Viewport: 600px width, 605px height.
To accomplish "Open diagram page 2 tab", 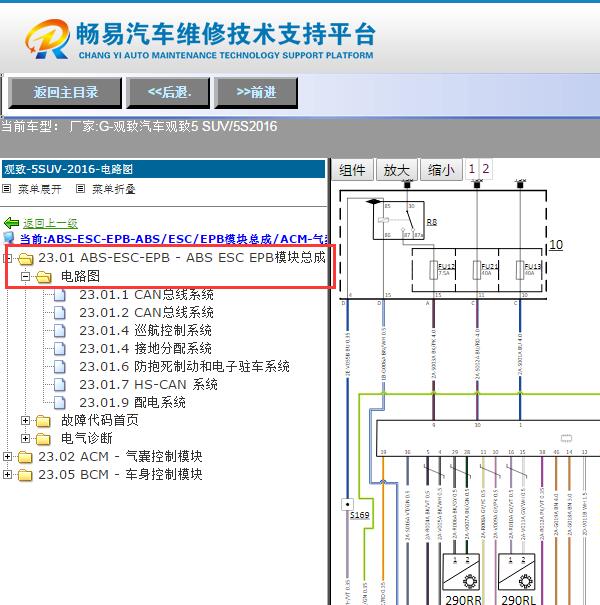I will coord(486,169).
